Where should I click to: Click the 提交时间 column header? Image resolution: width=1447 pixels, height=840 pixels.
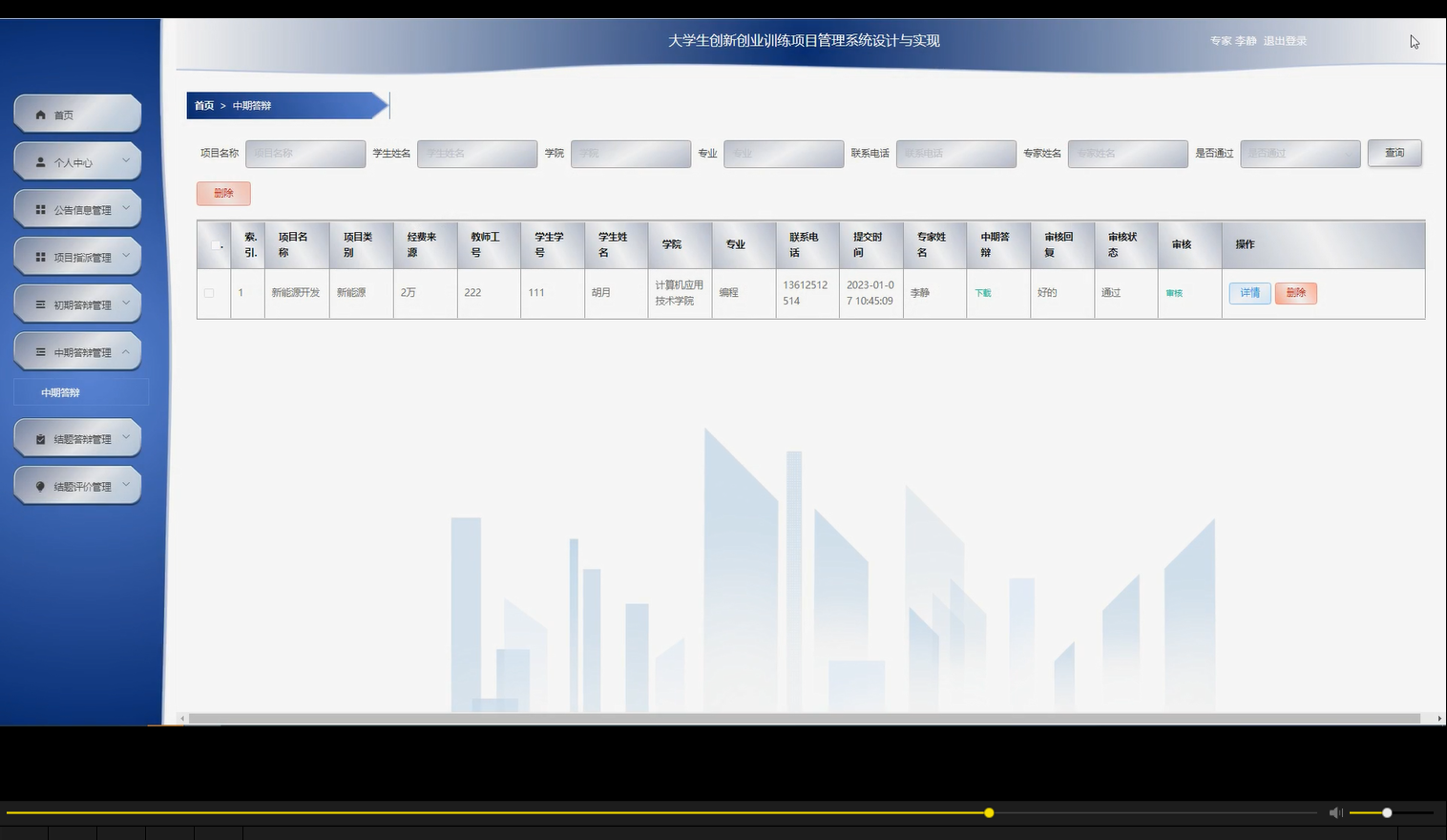(x=871, y=244)
